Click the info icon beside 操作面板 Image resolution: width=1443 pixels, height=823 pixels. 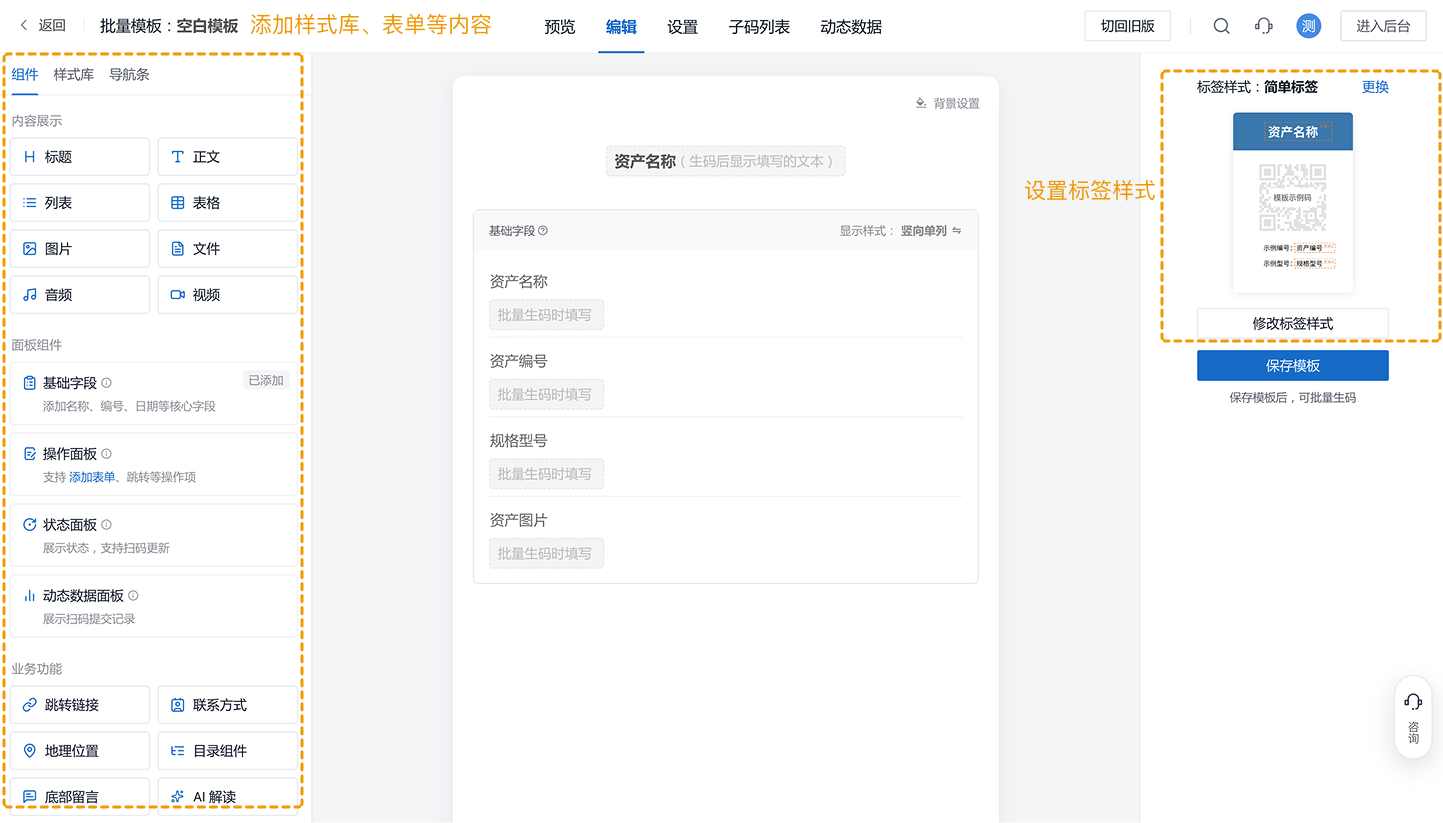coord(107,454)
